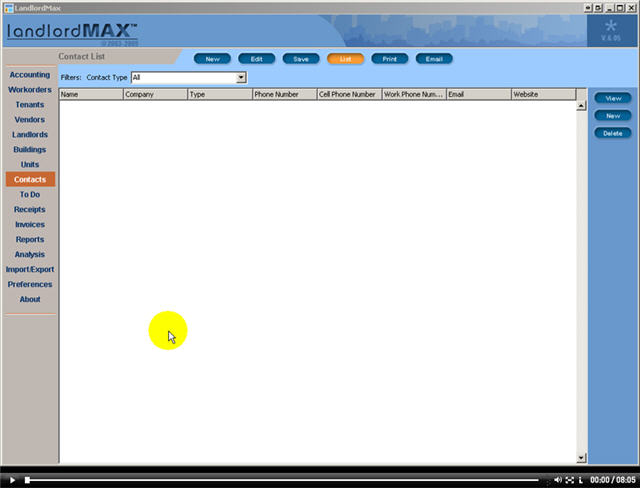Click the Delete button in right panel
Screen dimensions: 640x488
pos(613,133)
